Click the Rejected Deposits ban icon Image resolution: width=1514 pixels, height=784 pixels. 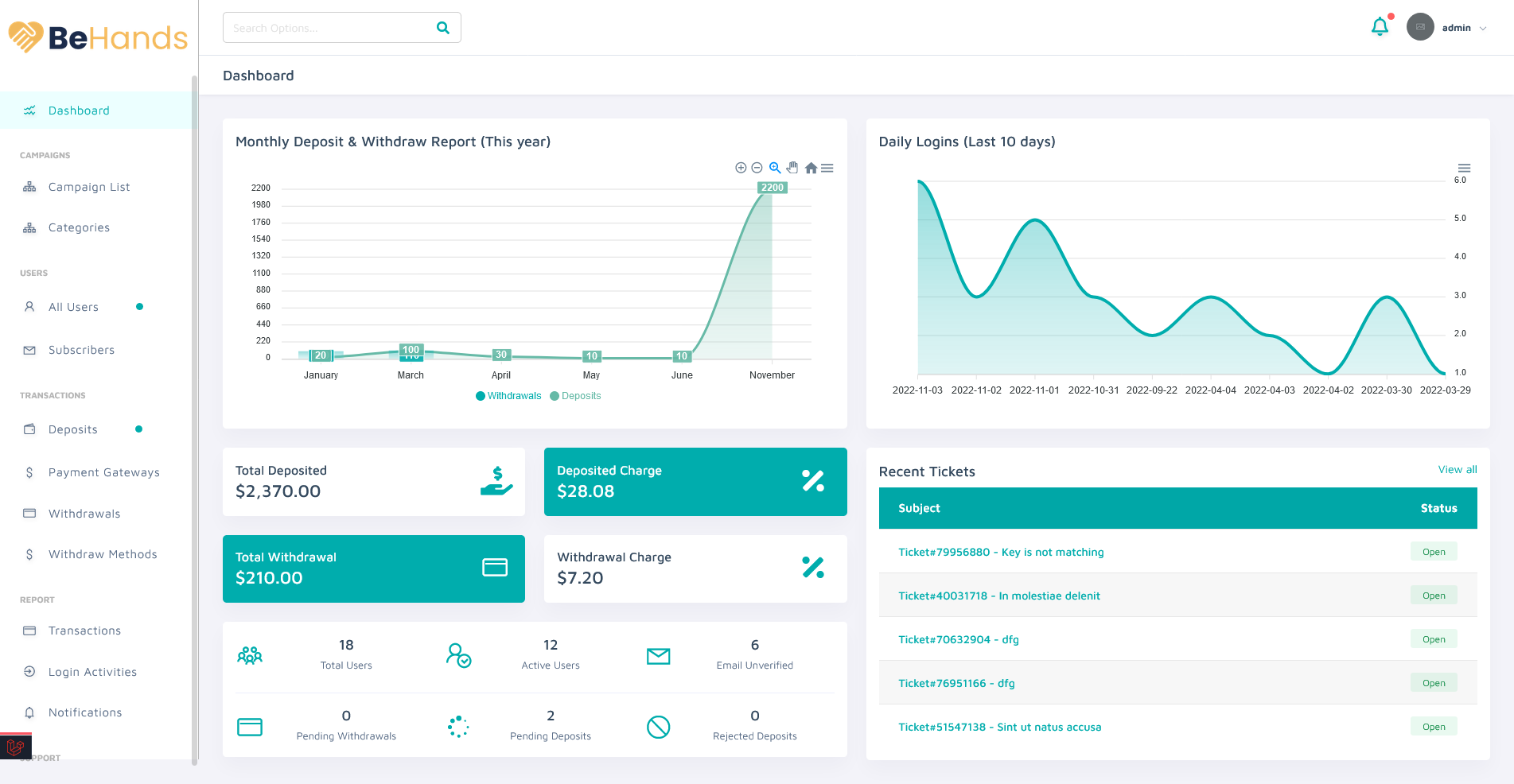click(x=659, y=727)
